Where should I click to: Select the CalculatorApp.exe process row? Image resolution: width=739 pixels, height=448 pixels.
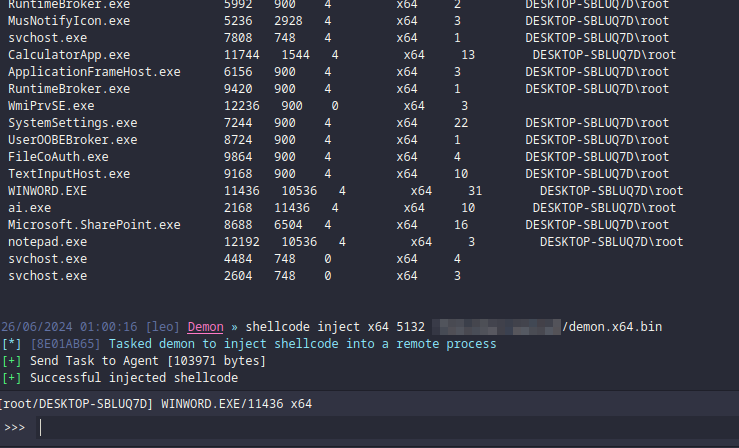pos(68,54)
